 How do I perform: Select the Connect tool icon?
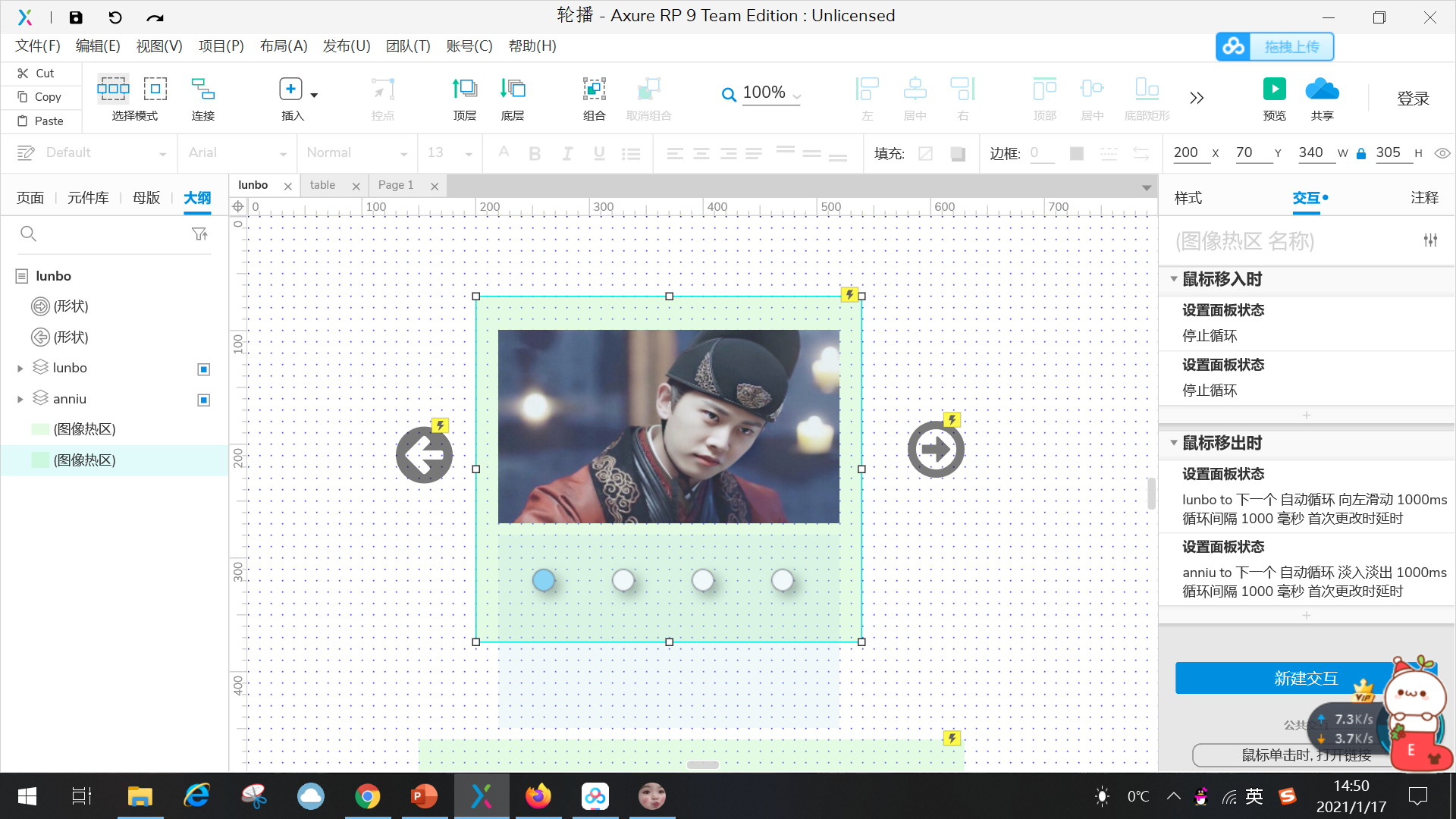pyautogui.click(x=202, y=89)
